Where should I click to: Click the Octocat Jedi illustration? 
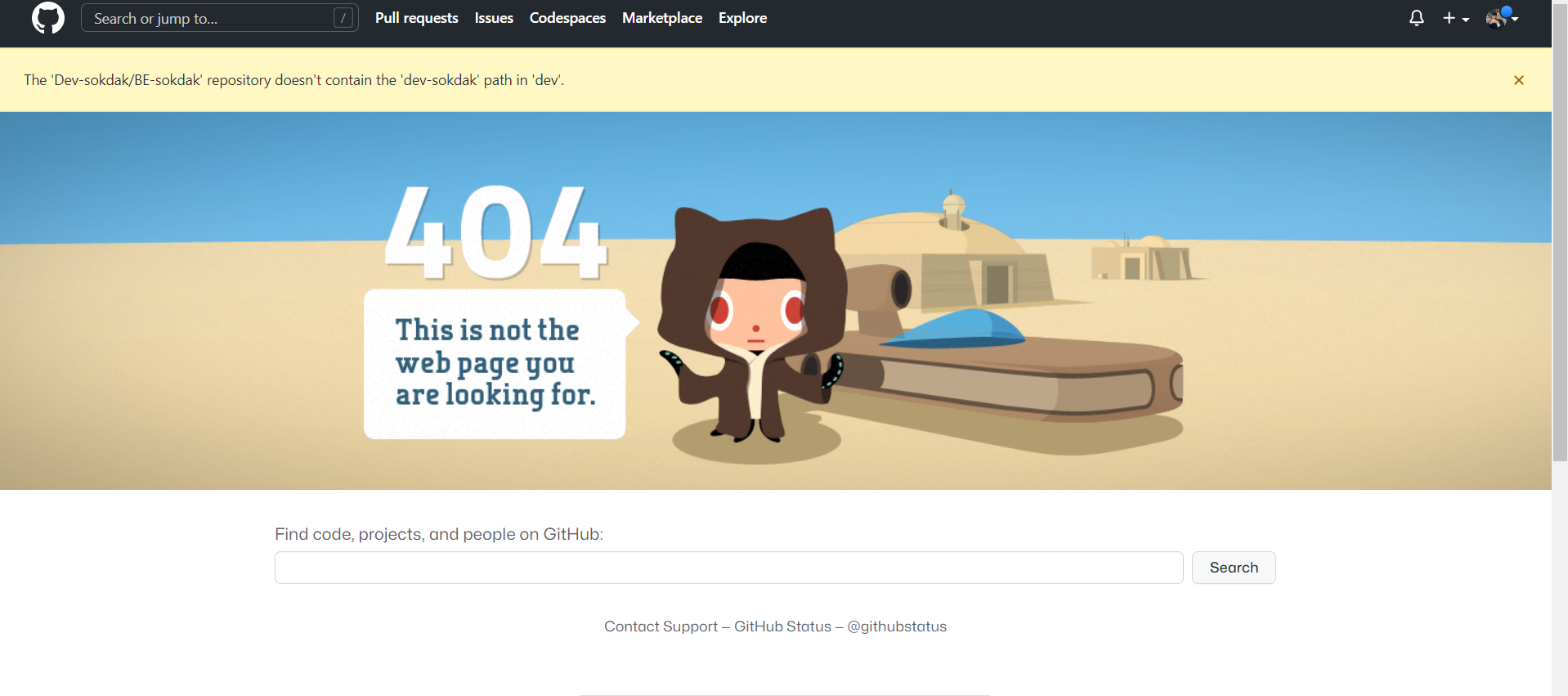click(x=752, y=323)
